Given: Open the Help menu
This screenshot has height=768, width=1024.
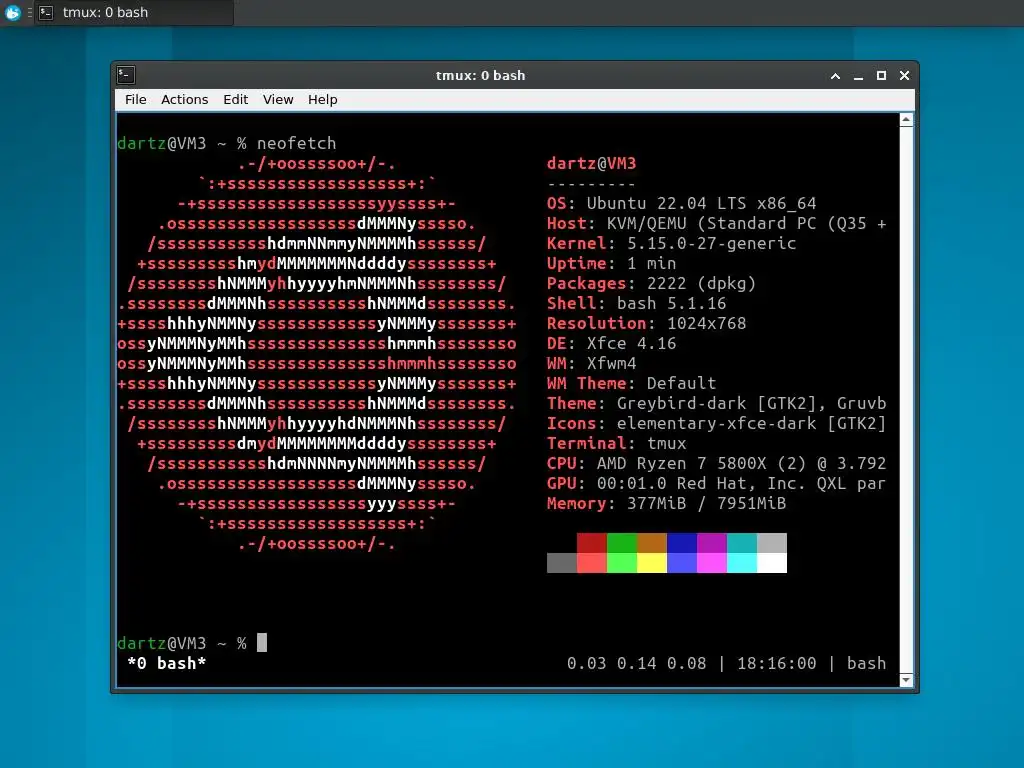Looking at the screenshot, I should coord(323,99).
